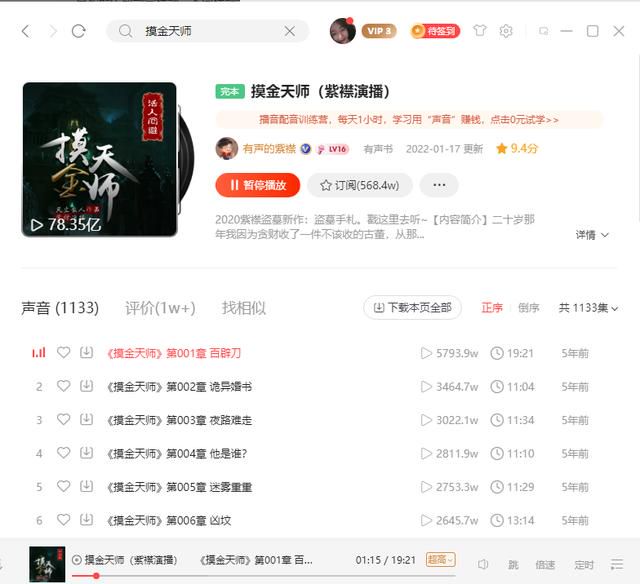Switch to 找相似 tab
Screen dimensions: 640x584
coord(244,308)
